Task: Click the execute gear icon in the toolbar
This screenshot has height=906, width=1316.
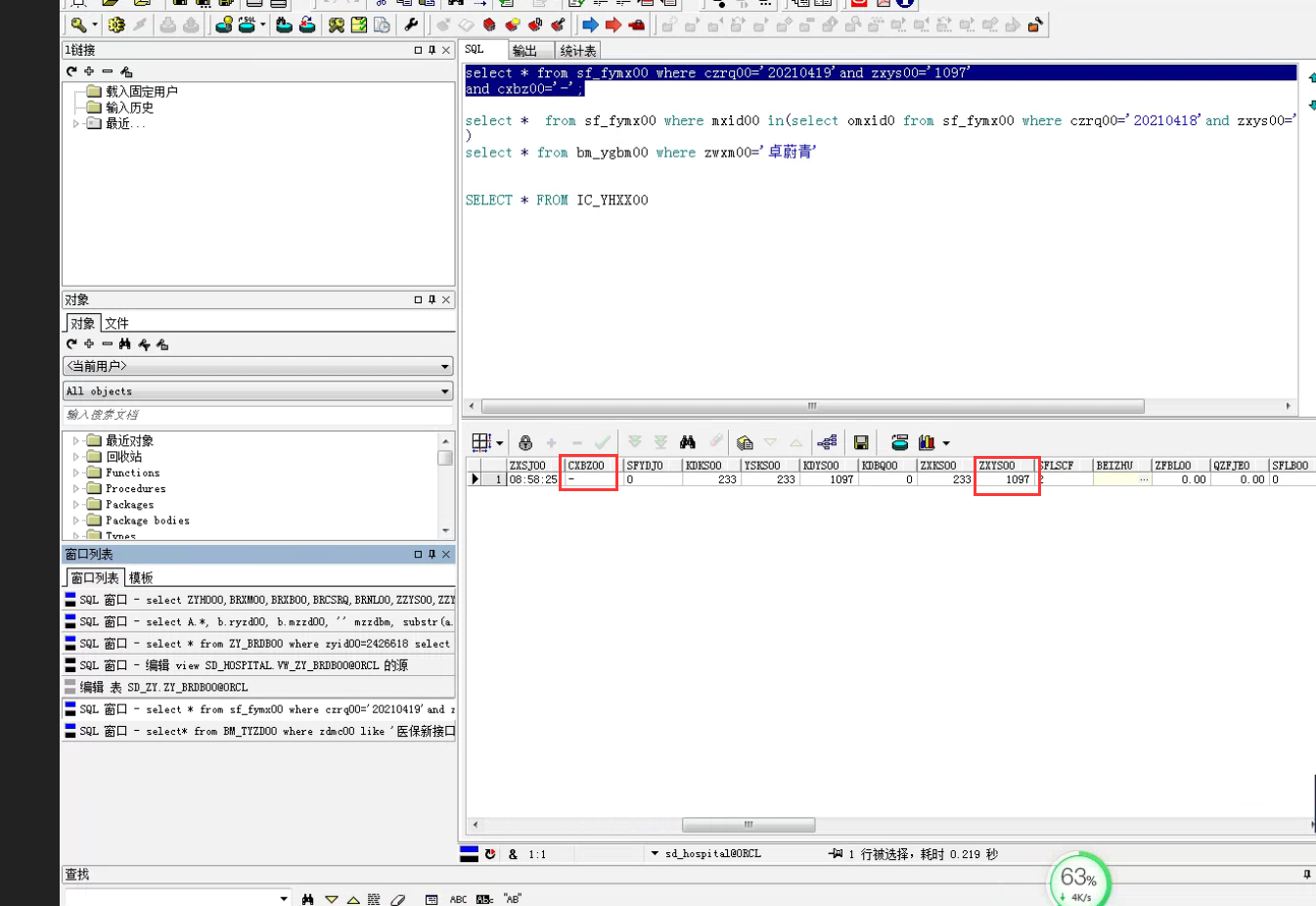Action: (x=116, y=25)
